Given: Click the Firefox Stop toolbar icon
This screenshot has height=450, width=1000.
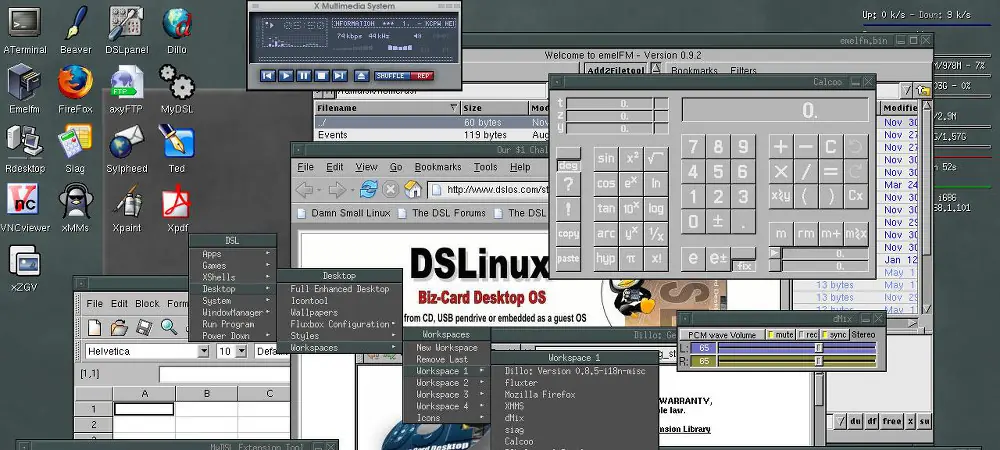Looking at the screenshot, I should [x=390, y=189].
